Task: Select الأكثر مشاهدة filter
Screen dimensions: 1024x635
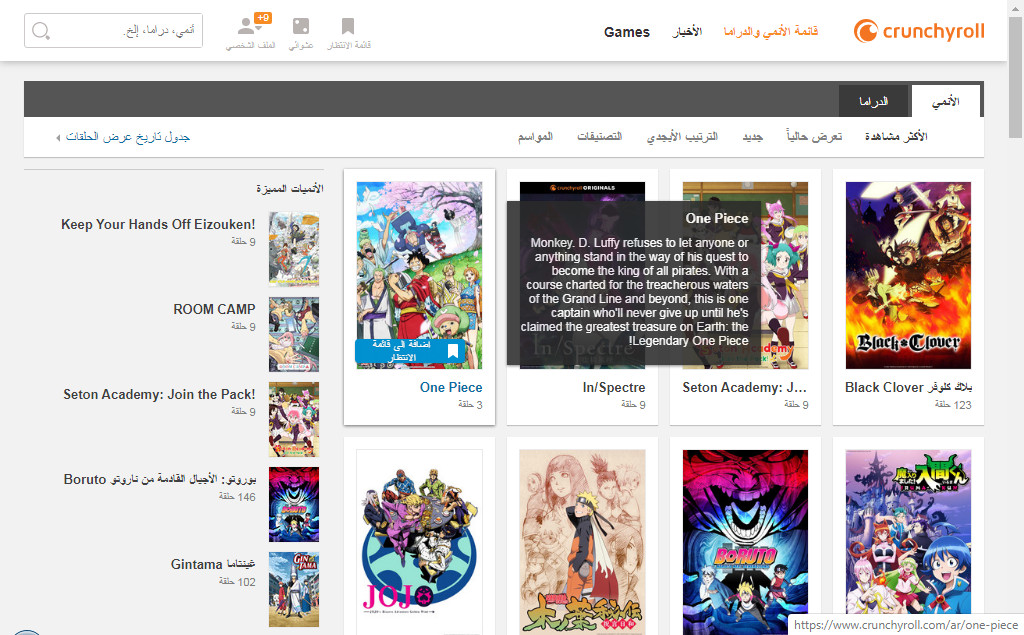Action: coord(895,137)
